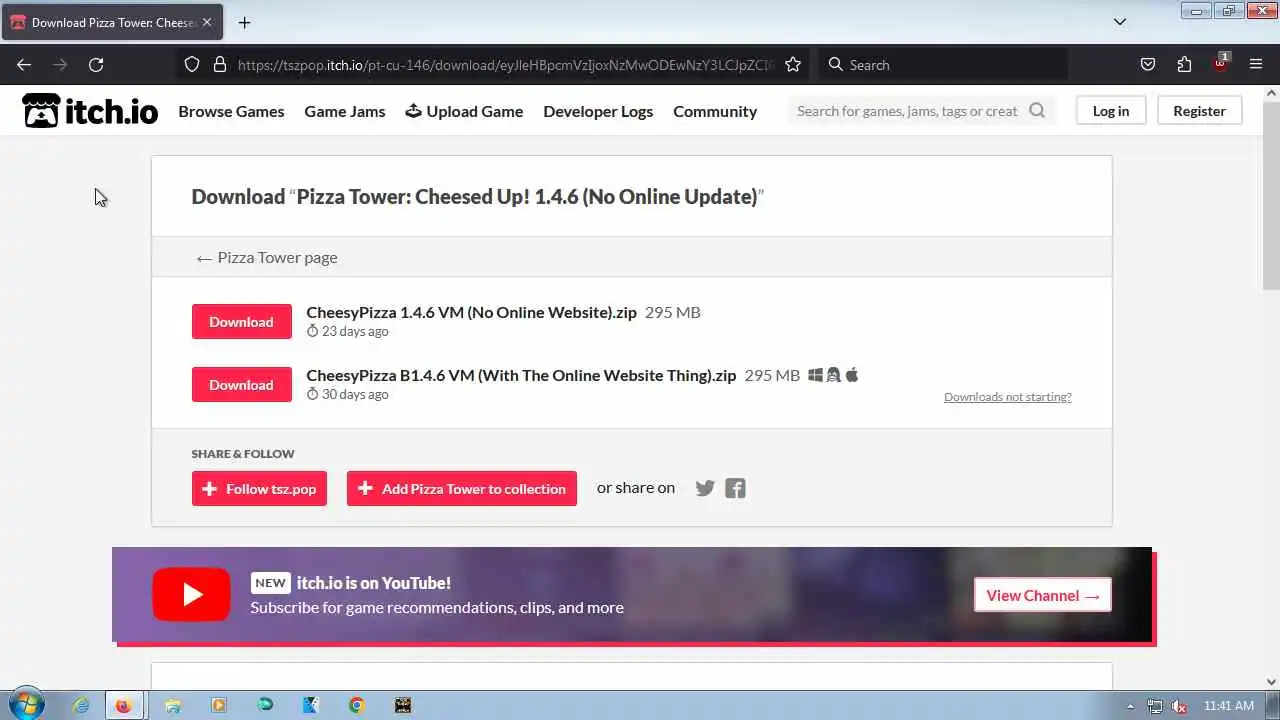Open Game Jams page
Image resolution: width=1280 pixels, height=720 pixels.
click(345, 111)
